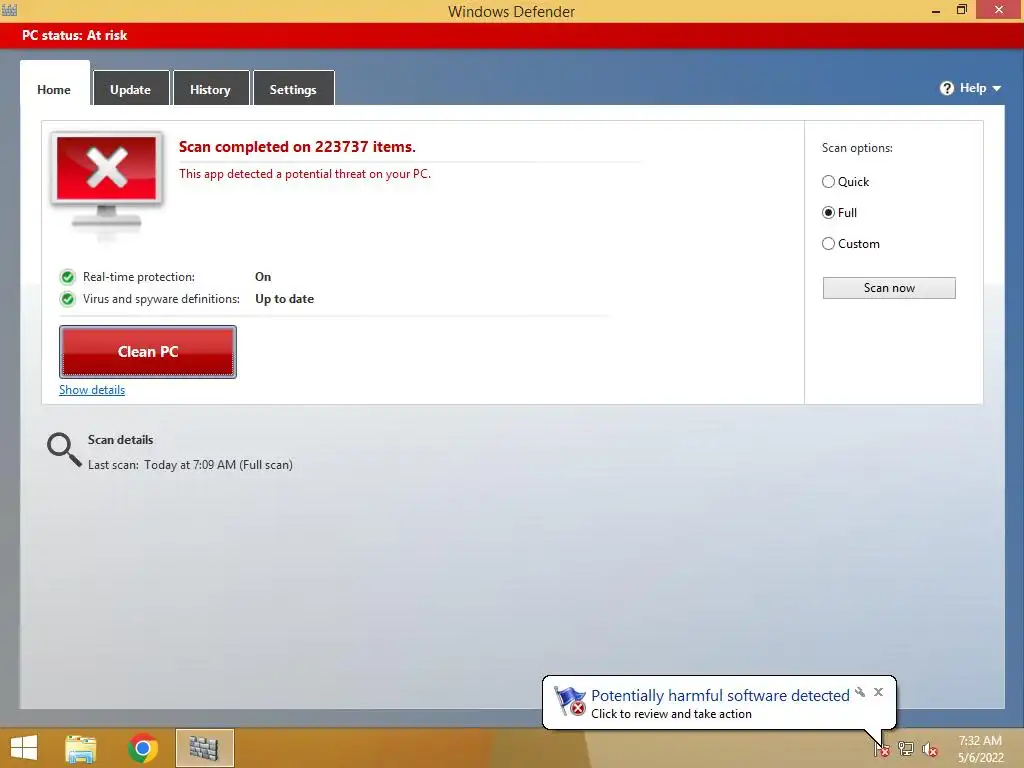Viewport: 1024px width, 768px height.
Task: Open the Windows Defender title bar icon
Action: 9,10
